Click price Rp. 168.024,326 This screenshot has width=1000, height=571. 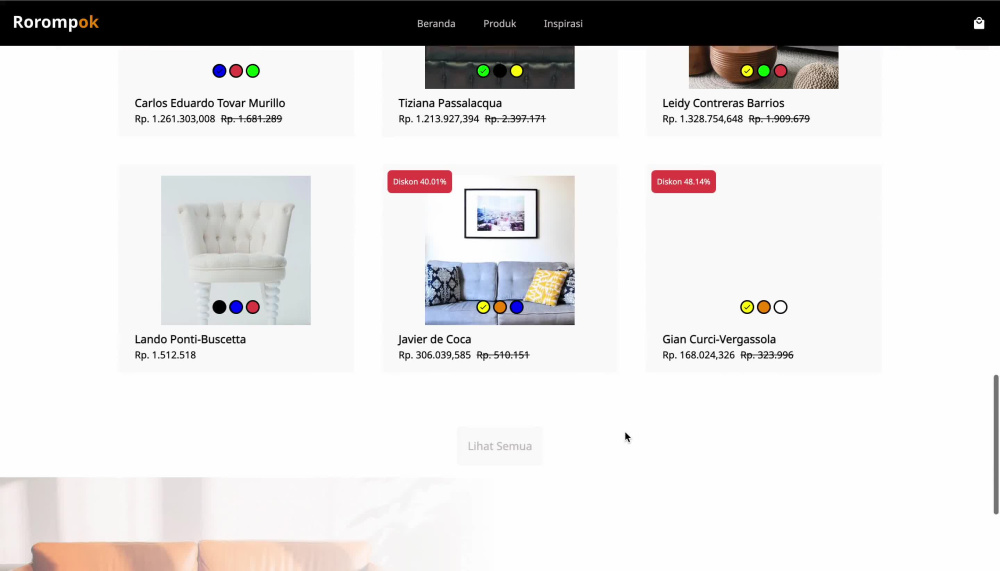[x=698, y=355]
